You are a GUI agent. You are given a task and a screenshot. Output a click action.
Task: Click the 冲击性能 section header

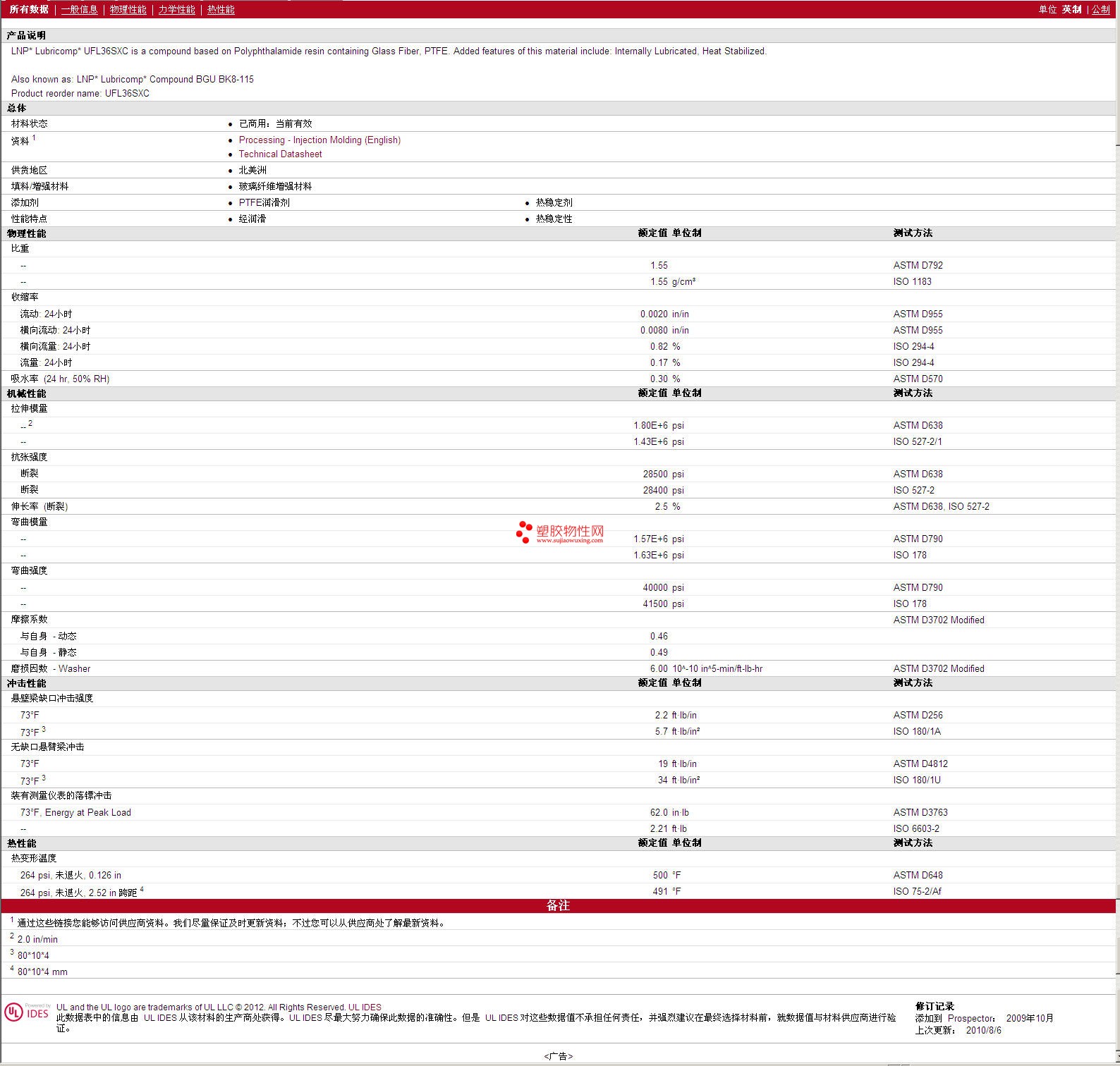27,683
